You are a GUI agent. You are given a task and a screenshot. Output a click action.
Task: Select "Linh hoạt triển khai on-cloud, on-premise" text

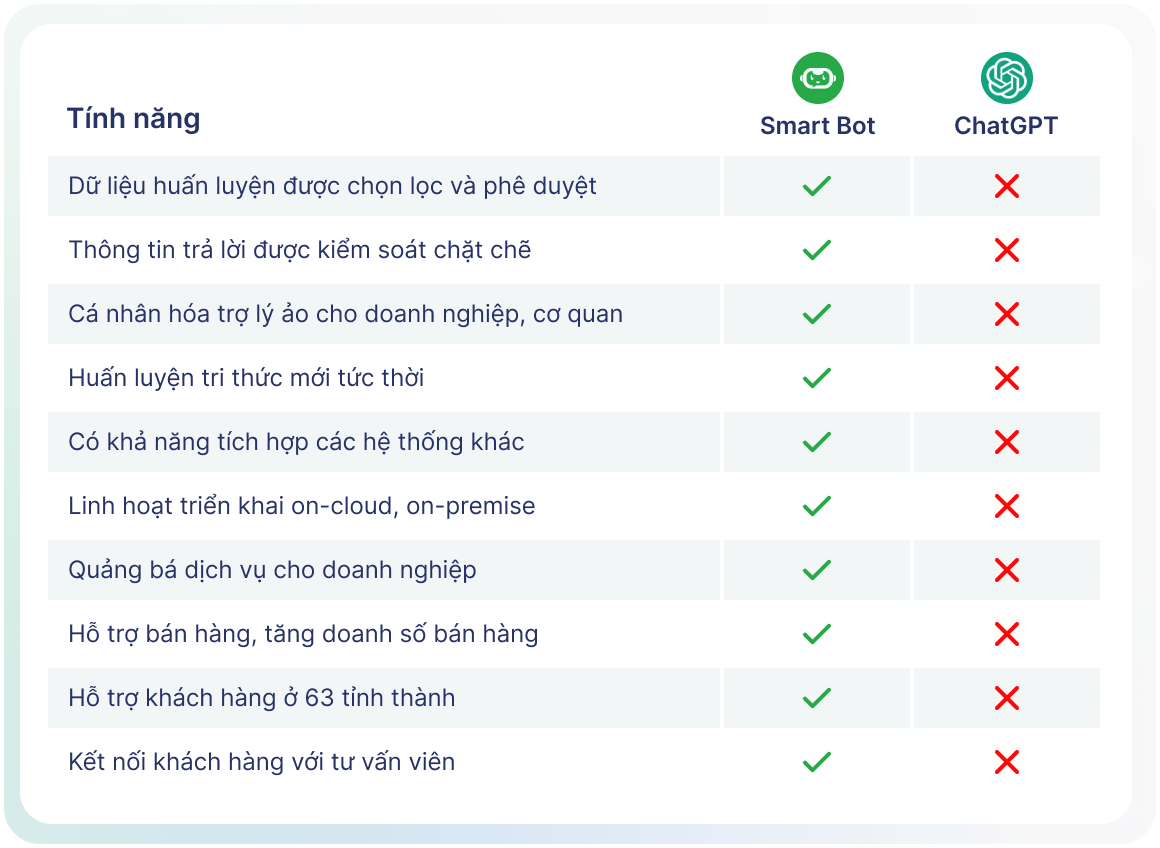301,506
